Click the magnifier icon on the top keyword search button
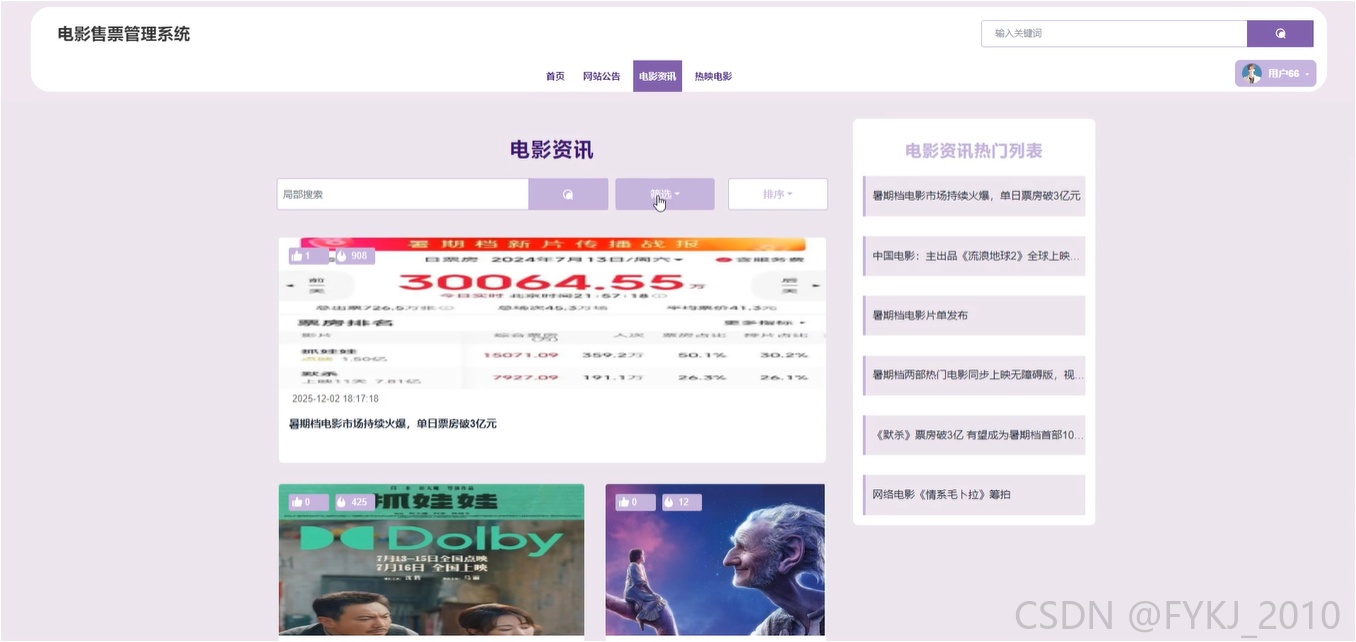The image size is (1356, 642). tap(1280, 33)
